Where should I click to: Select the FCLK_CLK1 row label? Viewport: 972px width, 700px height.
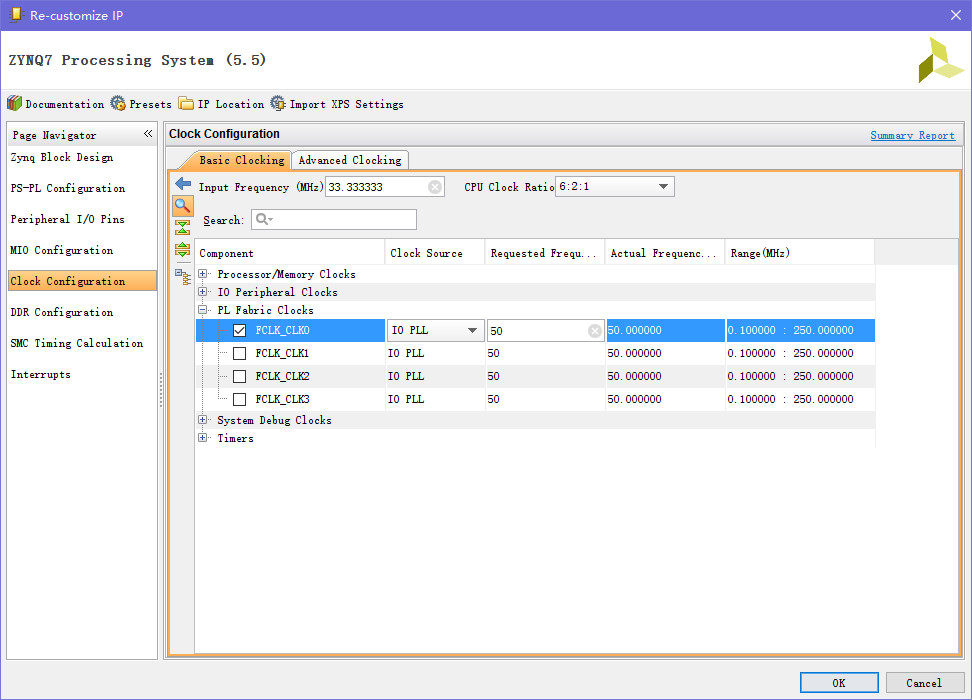pos(282,353)
